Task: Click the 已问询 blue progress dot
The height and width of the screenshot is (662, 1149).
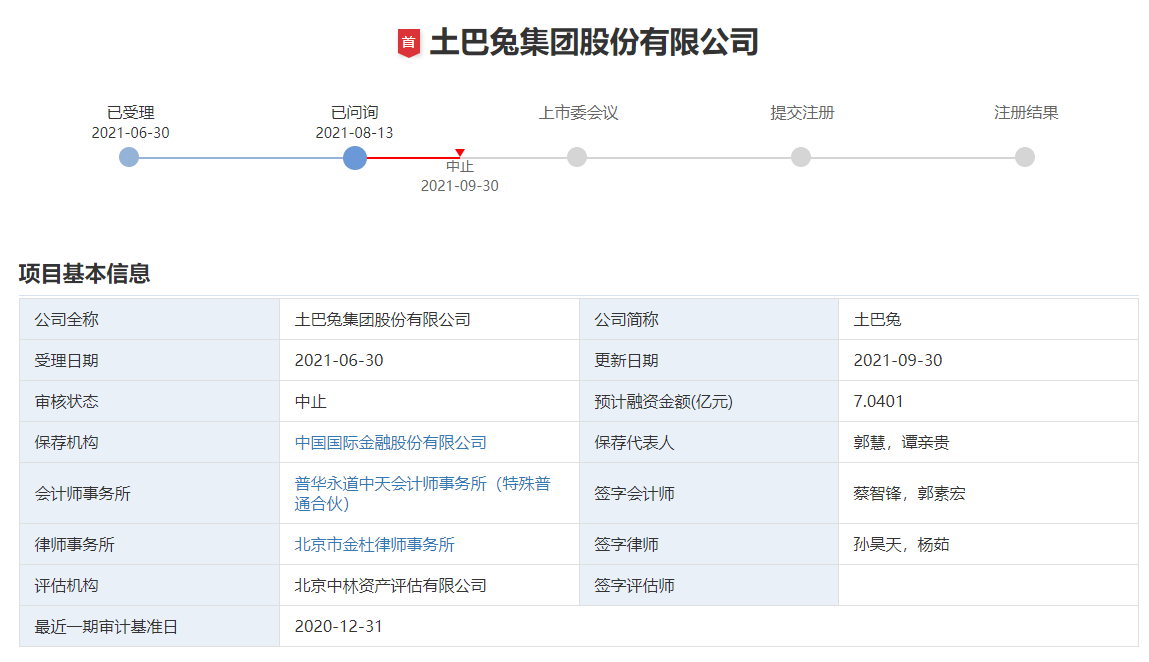Action: coord(355,157)
